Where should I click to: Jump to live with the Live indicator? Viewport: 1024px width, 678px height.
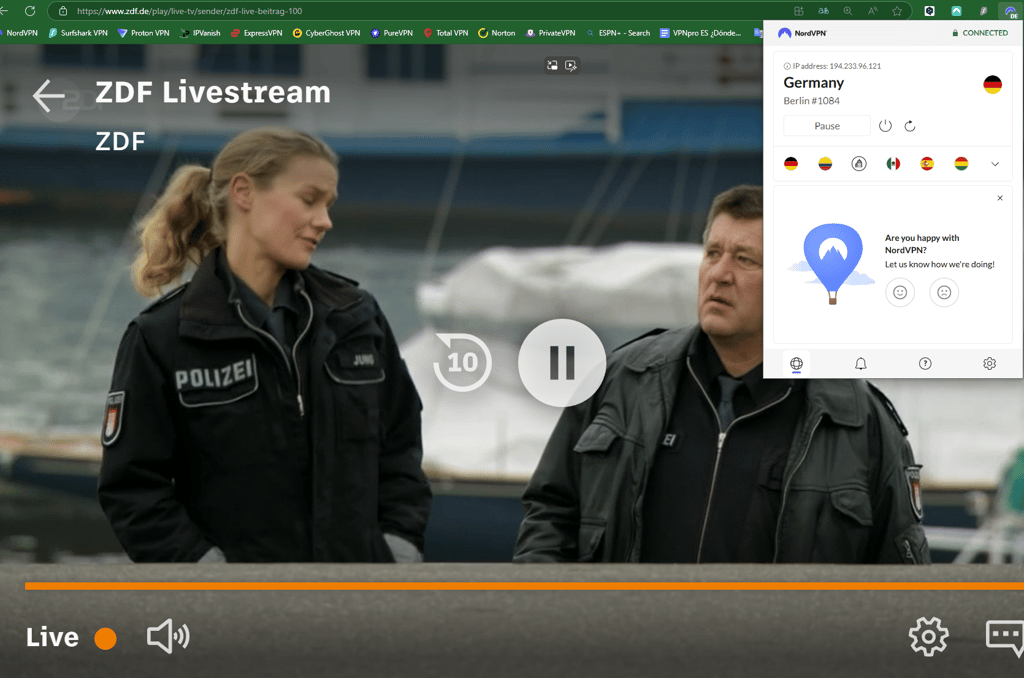[71, 638]
